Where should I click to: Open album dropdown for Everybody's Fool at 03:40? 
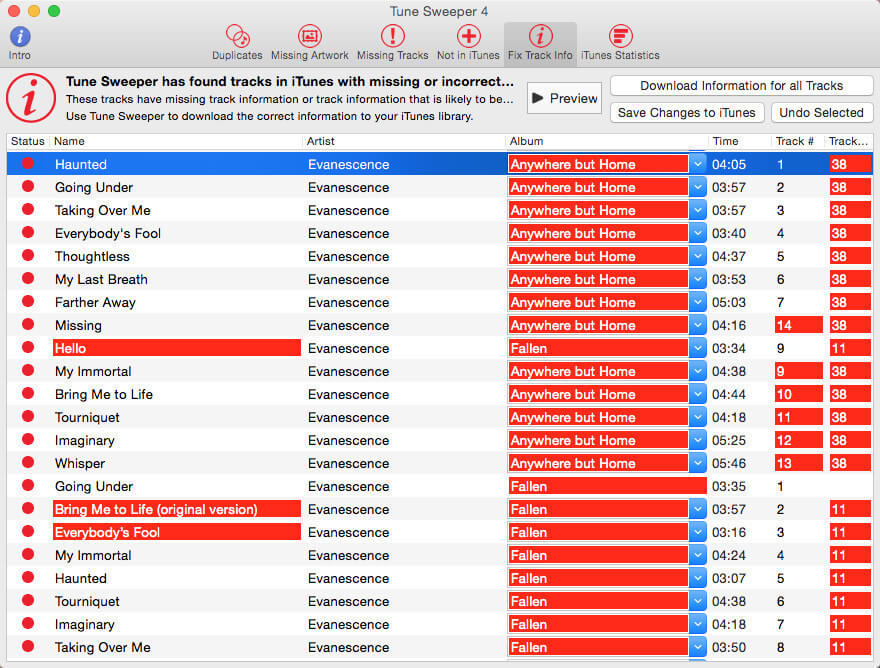tap(698, 234)
